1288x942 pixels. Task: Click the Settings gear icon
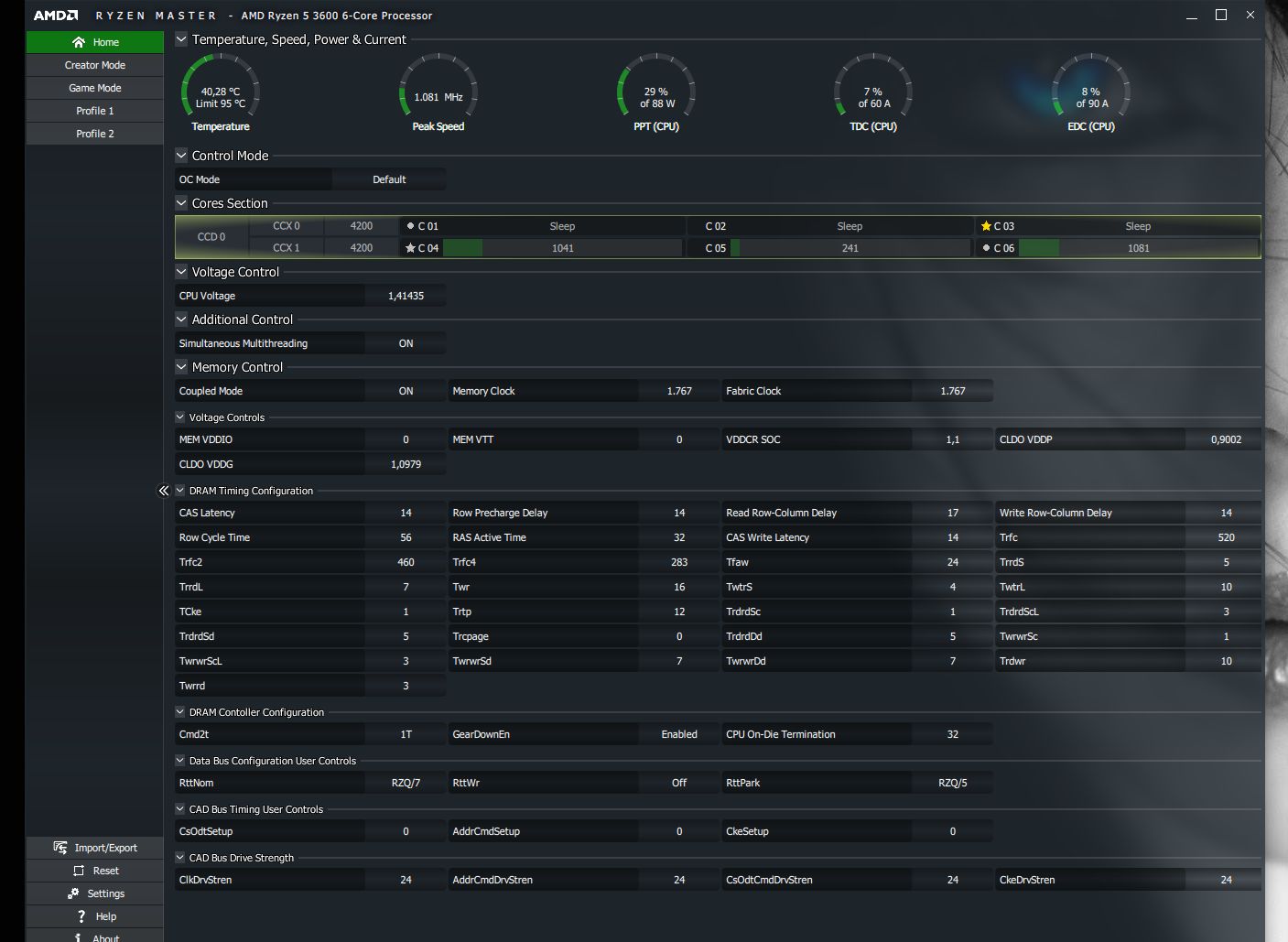point(73,893)
